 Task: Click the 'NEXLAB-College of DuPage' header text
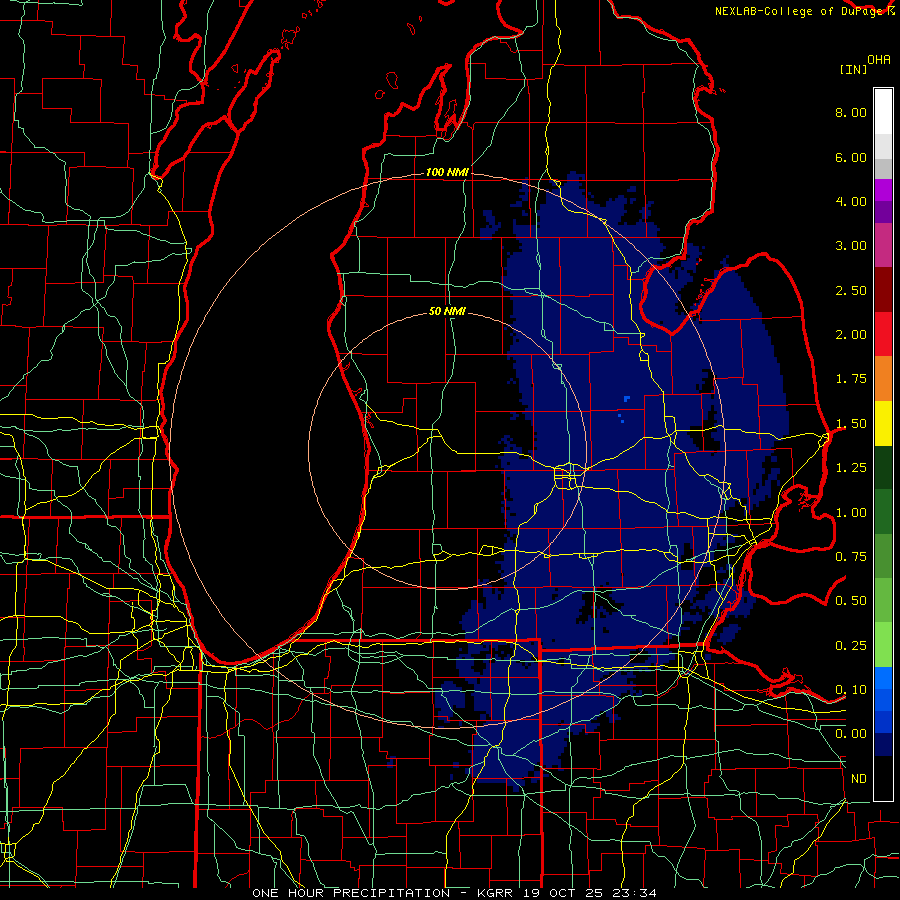(x=799, y=11)
